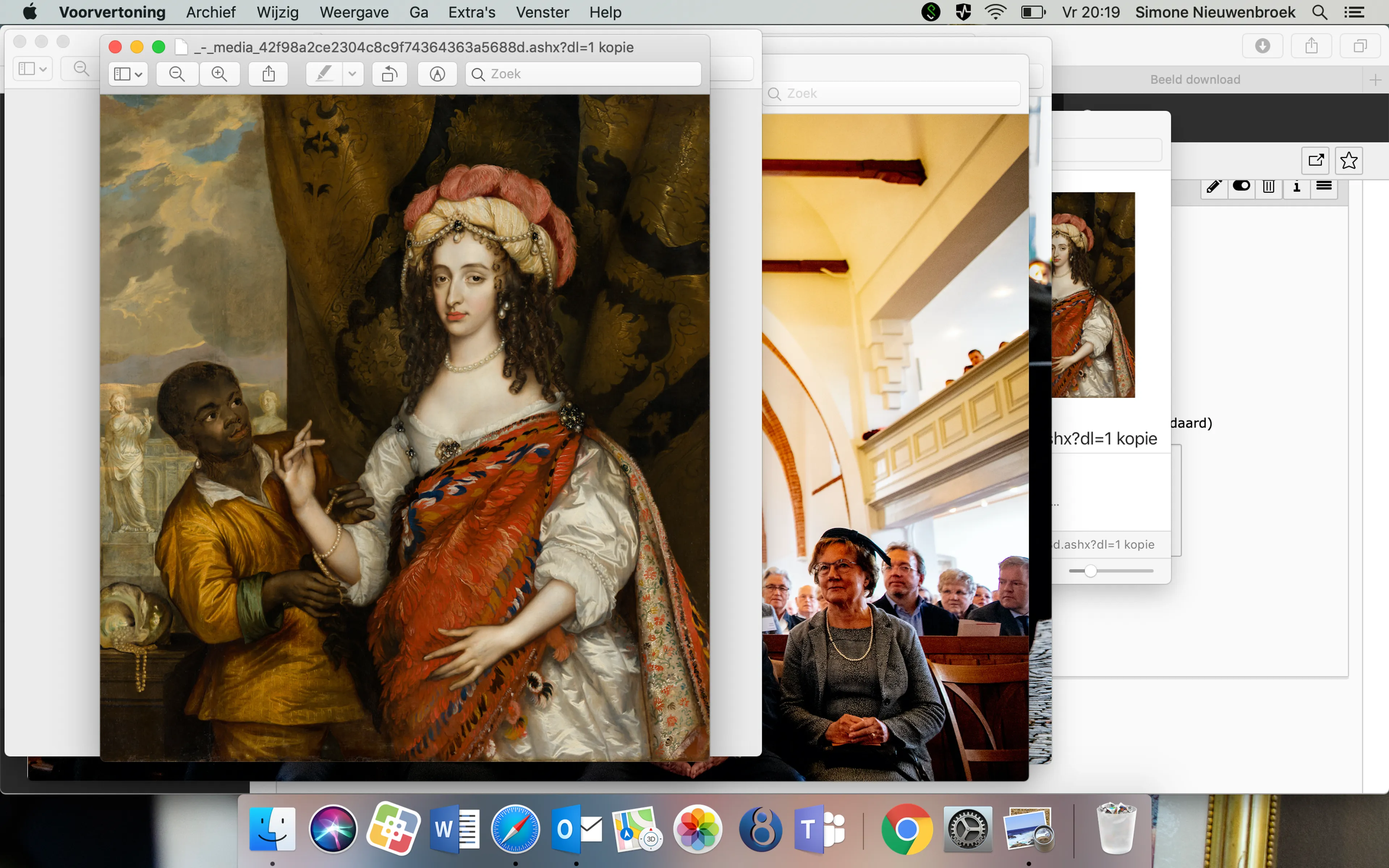The width and height of the screenshot is (1389, 868).
Task: Rotate the painting image with rotate button
Action: pyautogui.click(x=390, y=74)
